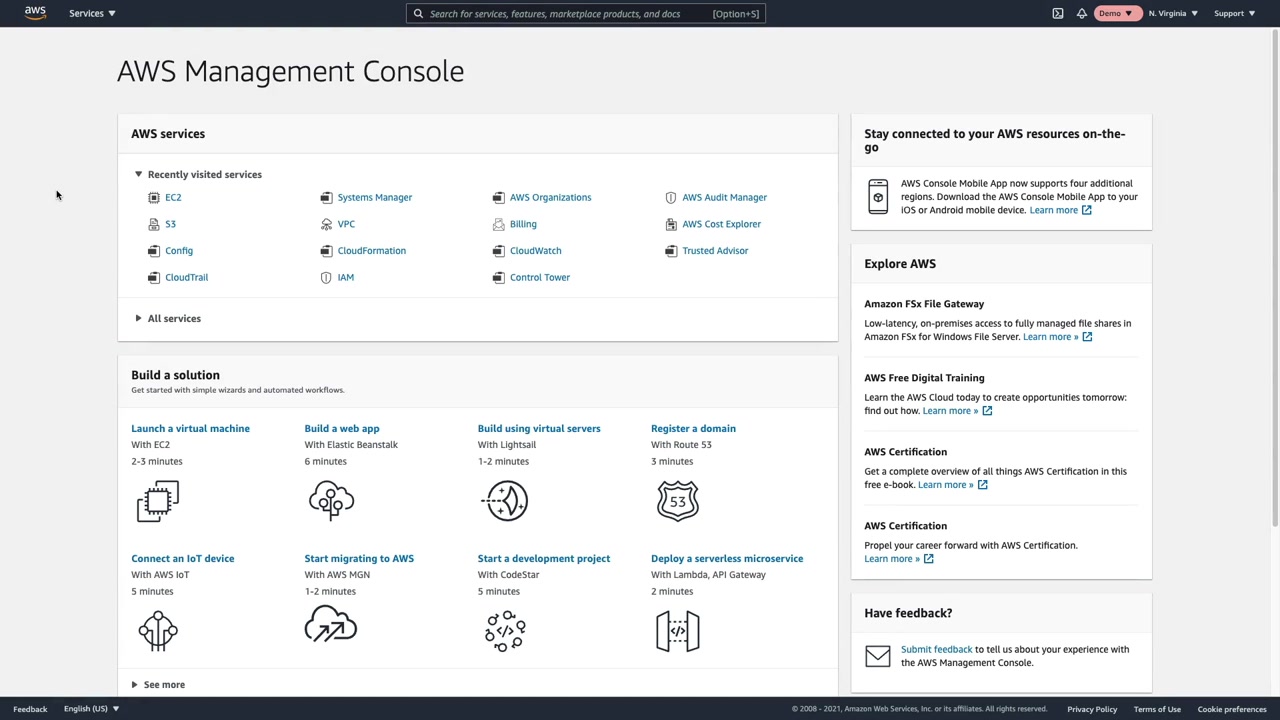1280x720 pixels.
Task: Click Connect an IoT device link
Action: click(183, 559)
